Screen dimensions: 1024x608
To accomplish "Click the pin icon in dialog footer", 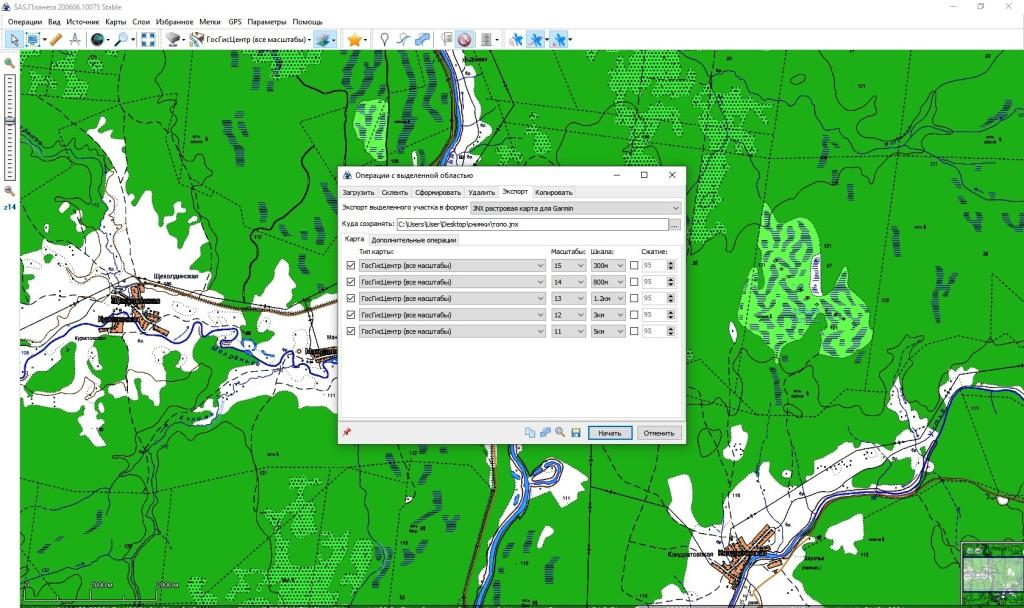I will (347, 432).
